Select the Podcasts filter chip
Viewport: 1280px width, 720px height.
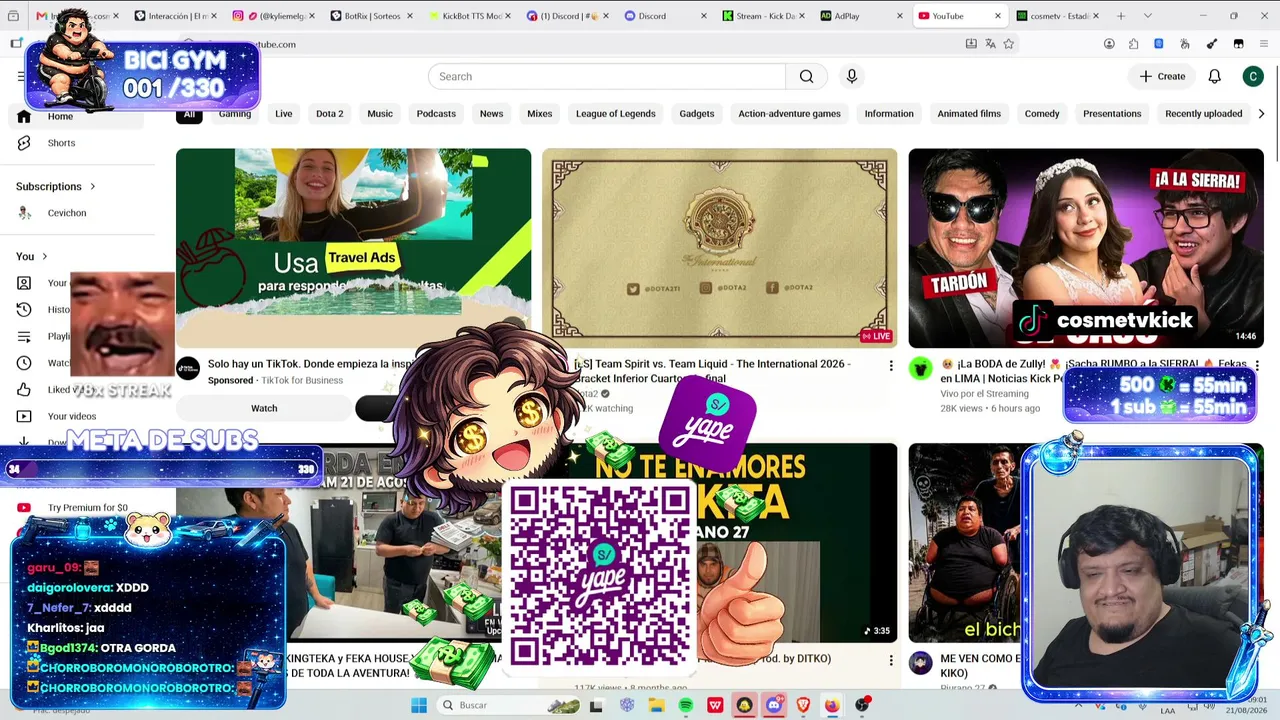[436, 114]
